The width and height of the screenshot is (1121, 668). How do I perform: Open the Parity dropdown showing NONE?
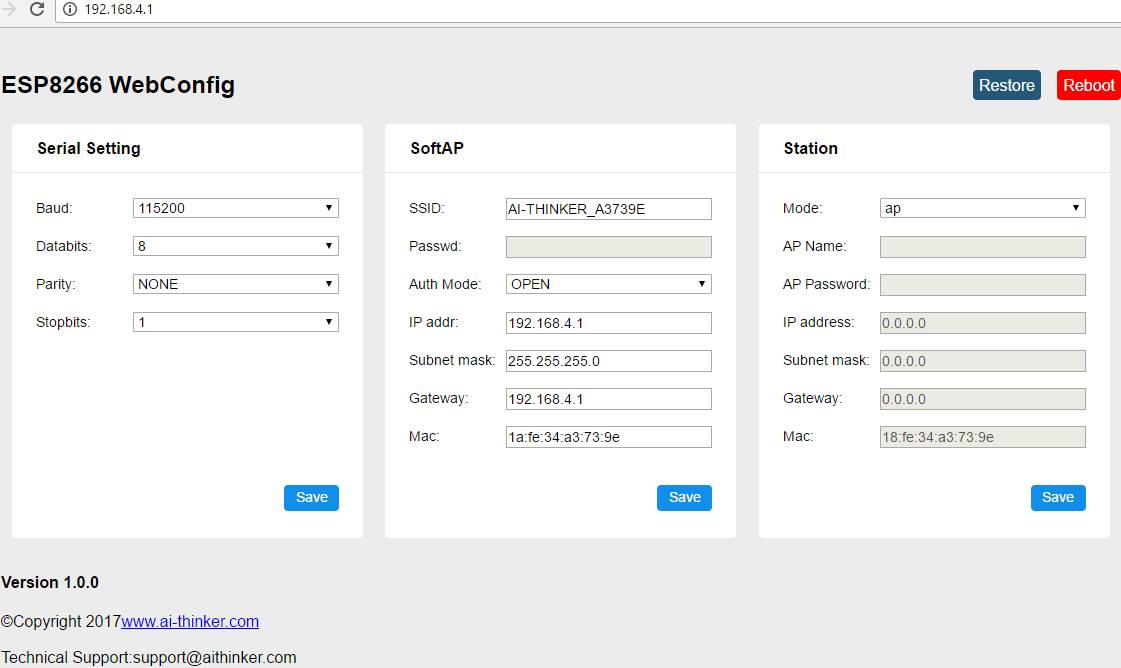click(236, 284)
